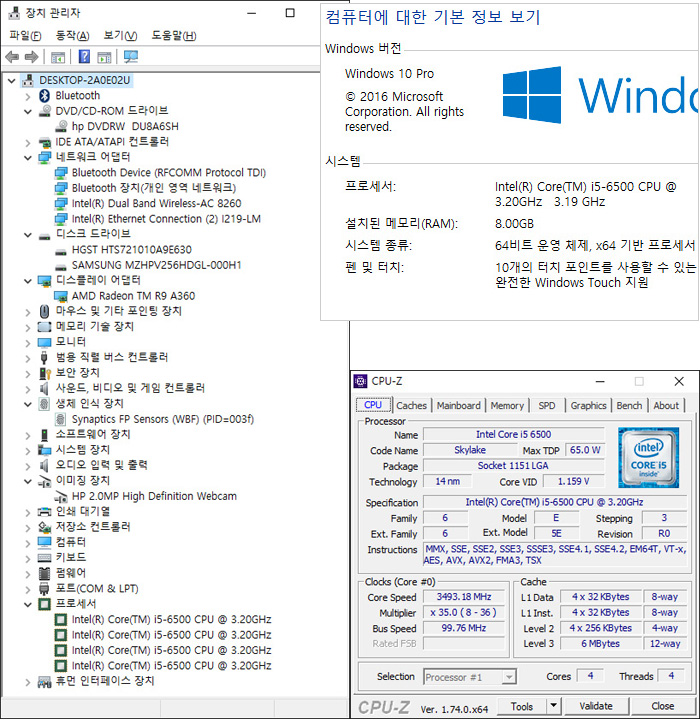This screenshot has width=700, height=724.
Task: Click the Synaptics FP Sensors fingerprint icon
Action: pos(60,419)
